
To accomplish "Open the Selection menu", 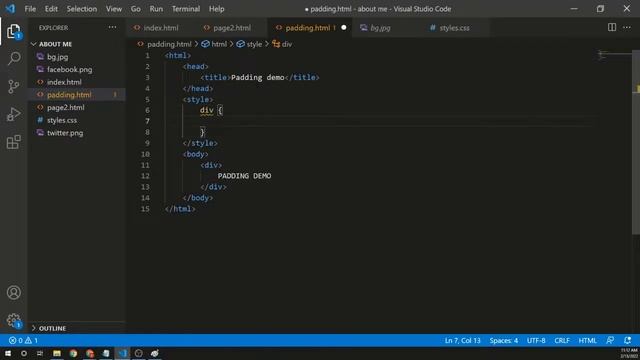I will pyautogui.click(x=82, y=9).
